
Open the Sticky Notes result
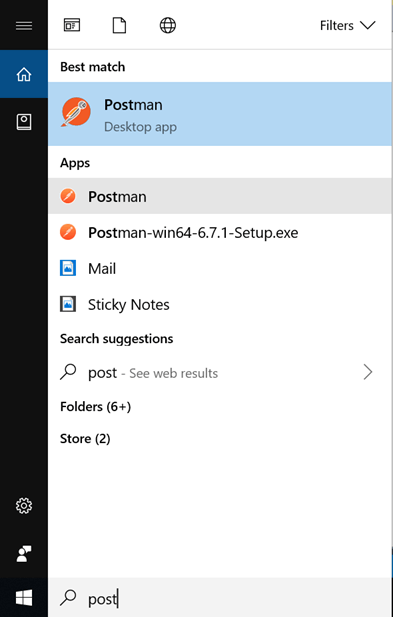220,304
